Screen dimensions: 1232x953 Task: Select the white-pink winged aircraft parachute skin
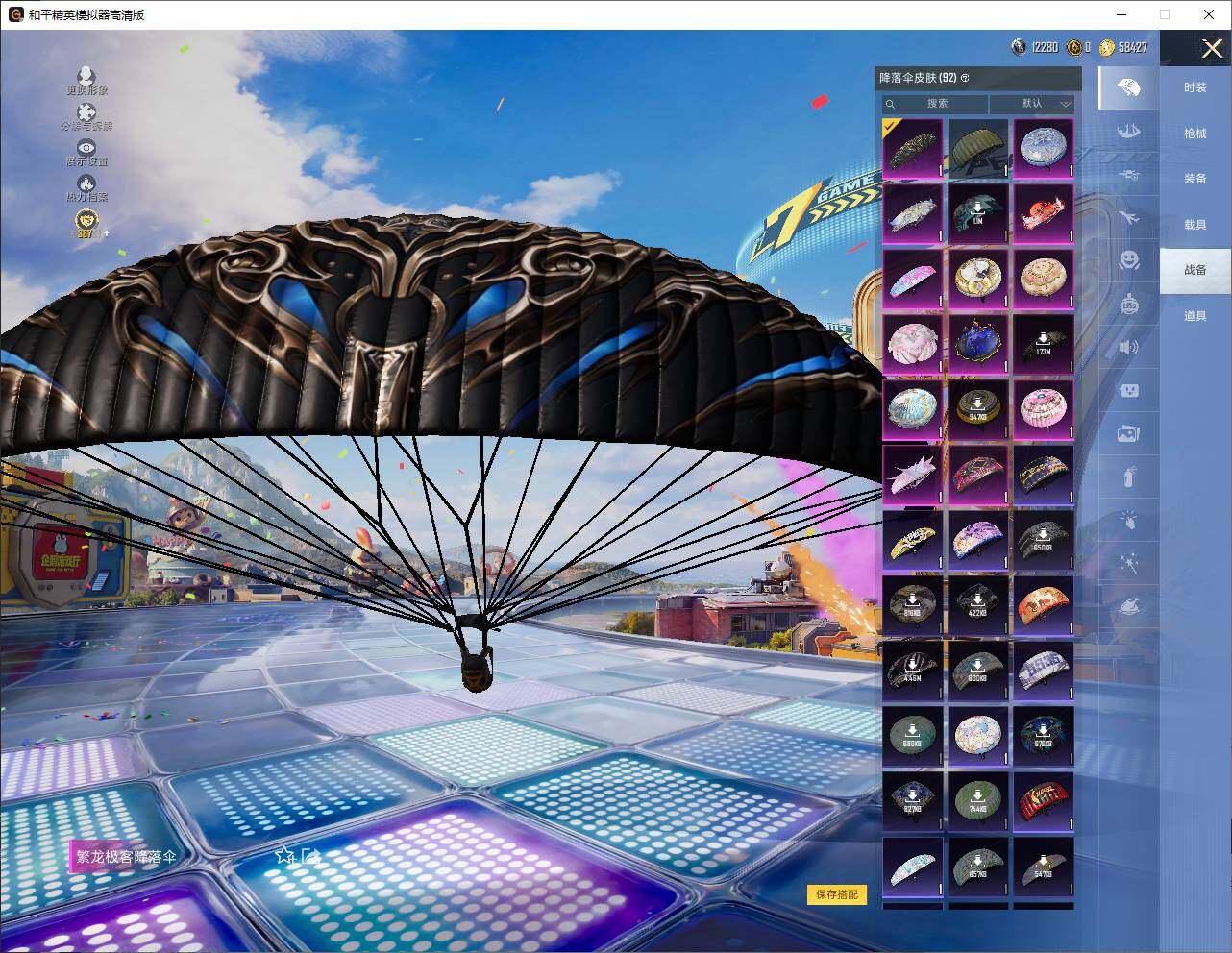913,475
